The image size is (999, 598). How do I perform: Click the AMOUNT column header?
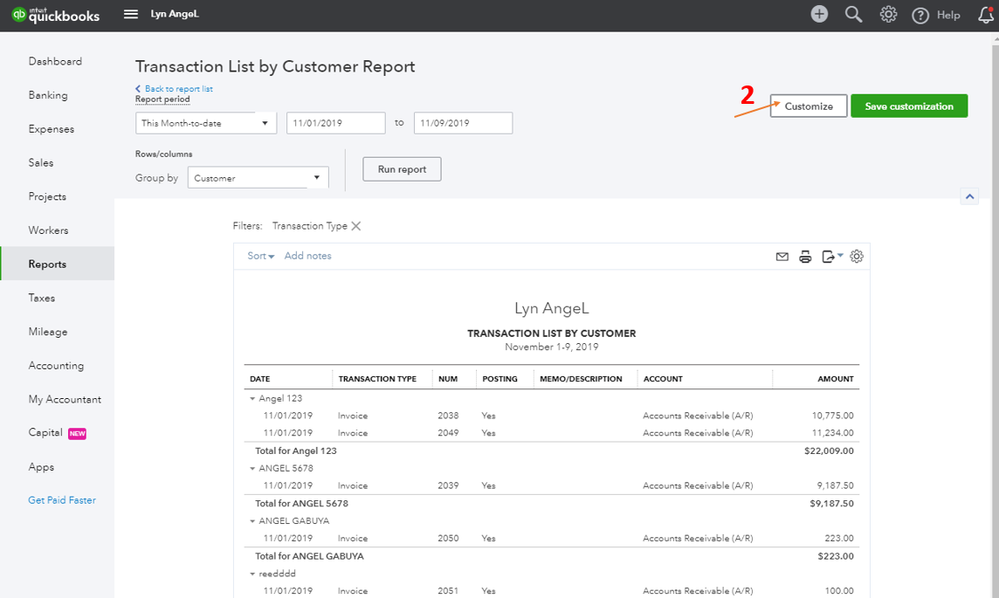[x=835, y=379]
